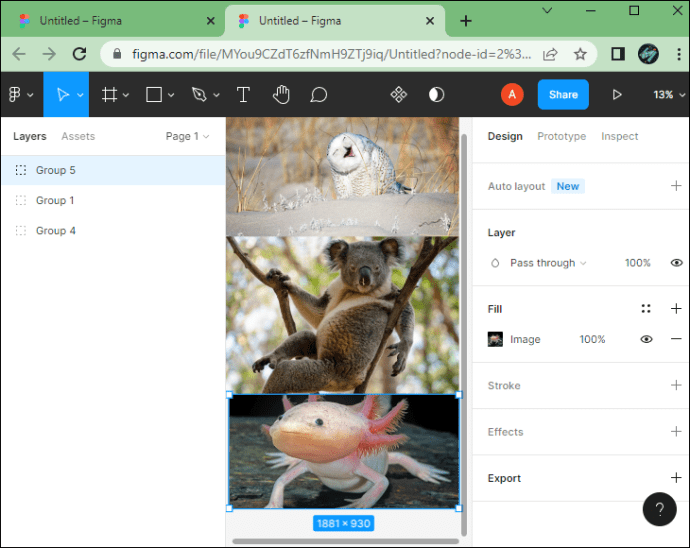Select the Text tool
The width and height of the screenshot is (690, 548).
[x=243, y=94]
